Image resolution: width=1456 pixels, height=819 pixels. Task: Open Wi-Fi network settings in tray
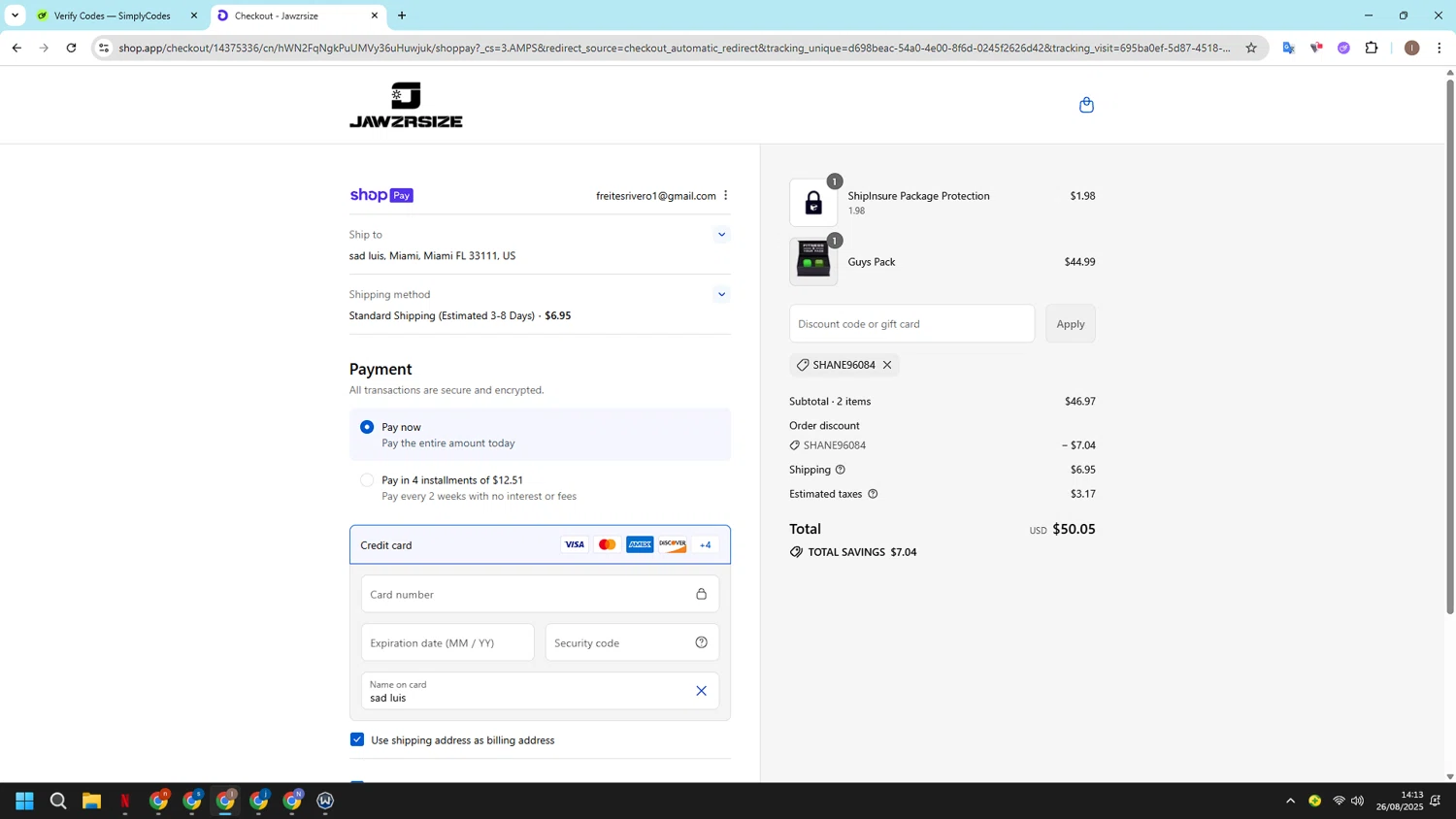(x=1339, y=801)
